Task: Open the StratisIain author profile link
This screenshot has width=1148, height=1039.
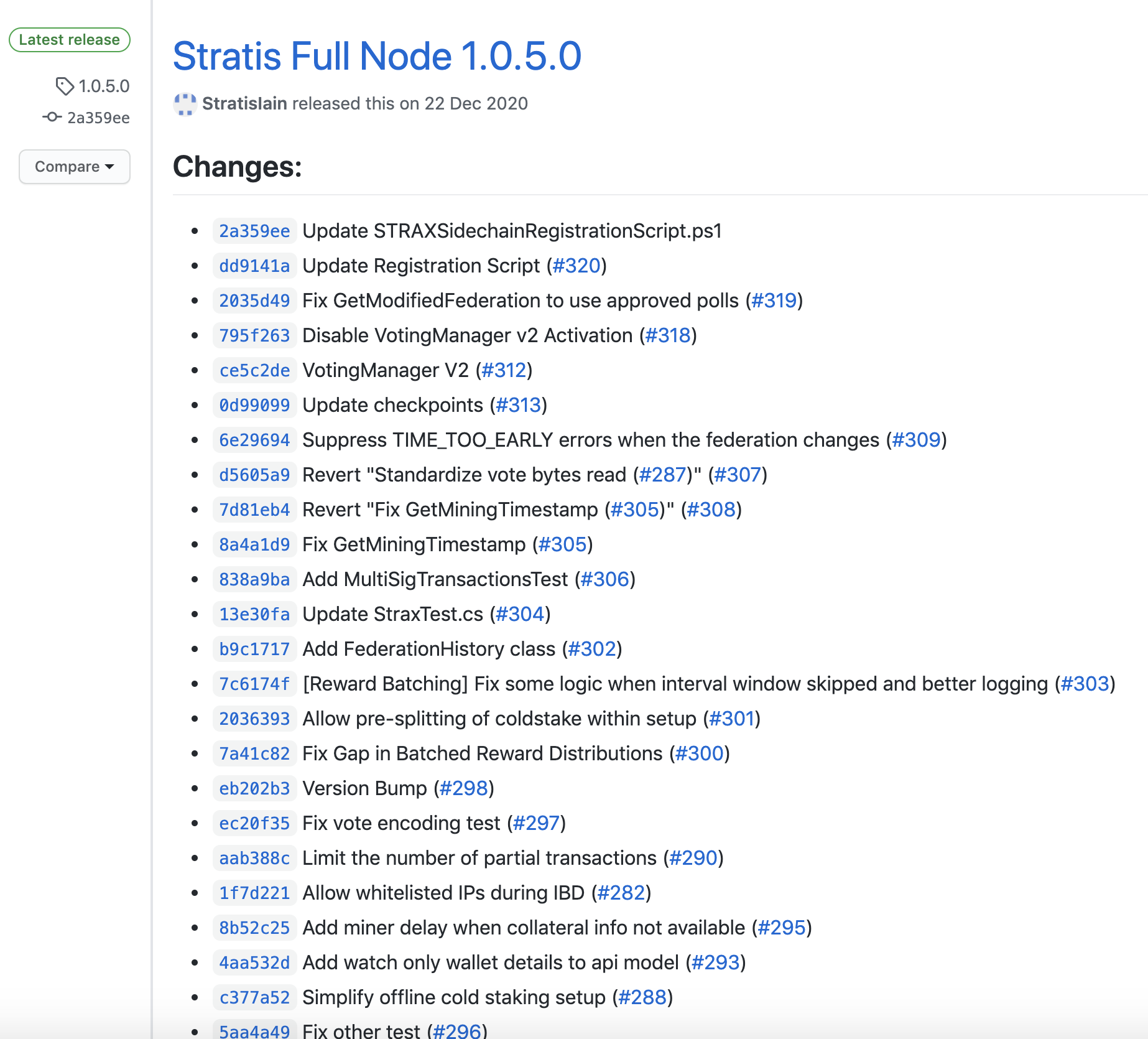Action: 244,103
